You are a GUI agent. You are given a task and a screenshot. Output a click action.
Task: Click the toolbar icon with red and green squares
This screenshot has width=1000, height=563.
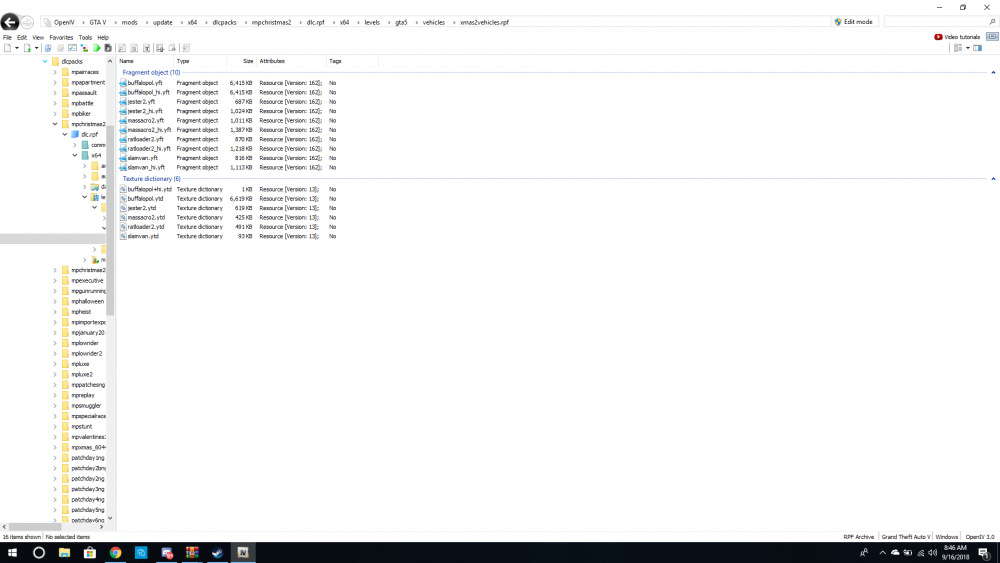click(x=84, y=48)
